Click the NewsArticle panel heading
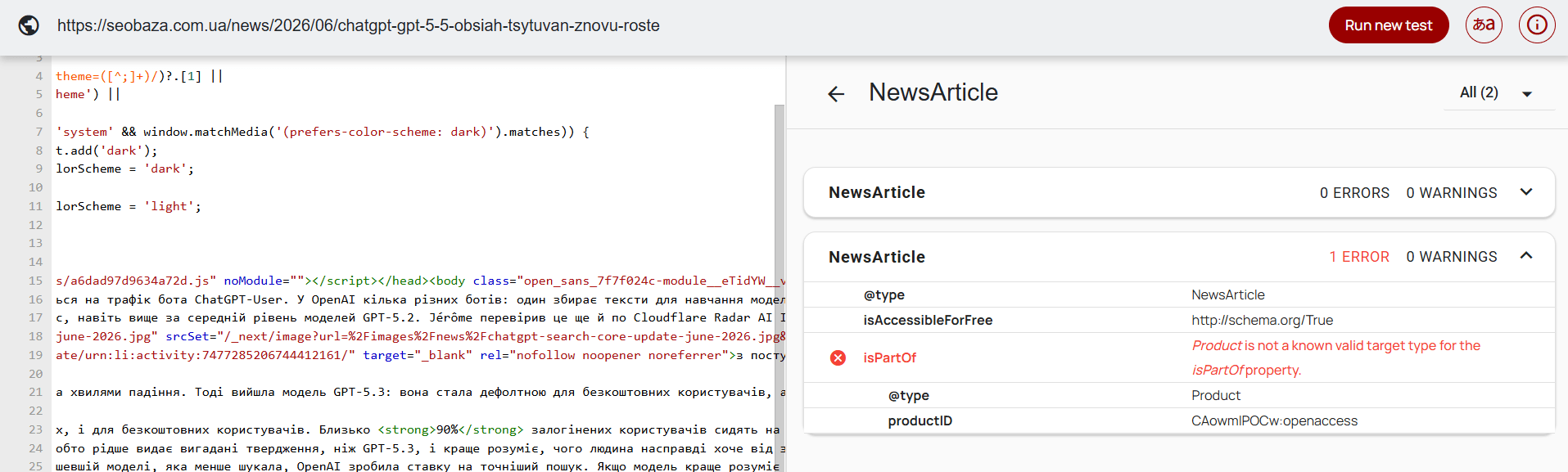The height and width of the screenshot is (472, 1568). 933,92
